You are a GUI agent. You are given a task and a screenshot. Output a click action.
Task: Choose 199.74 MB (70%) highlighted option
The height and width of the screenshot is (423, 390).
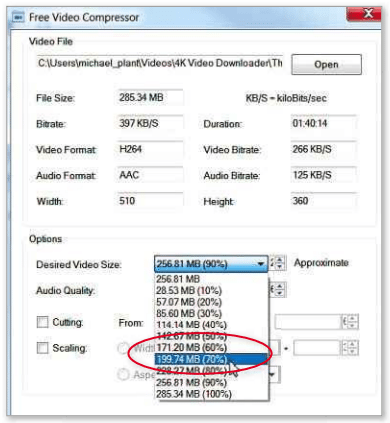pyautogui.click(x=211, y=359)
